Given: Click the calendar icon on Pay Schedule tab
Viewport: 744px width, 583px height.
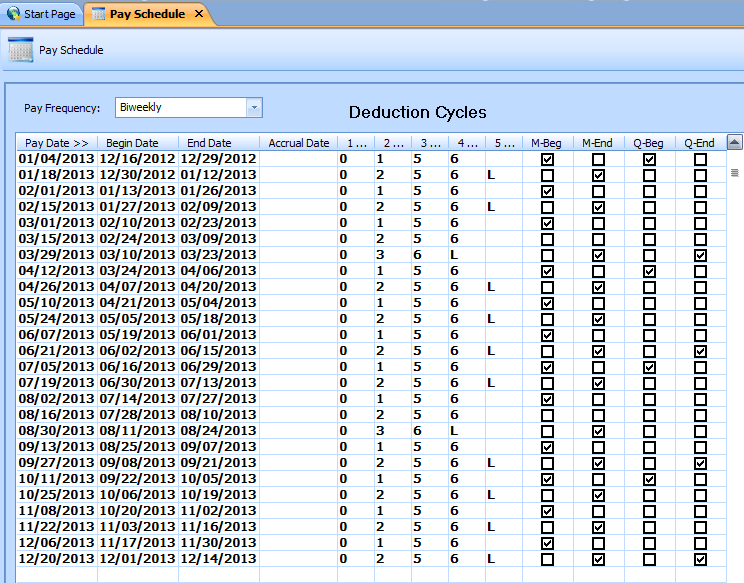Looking at the screenshot, I should (x=99, y=14).
